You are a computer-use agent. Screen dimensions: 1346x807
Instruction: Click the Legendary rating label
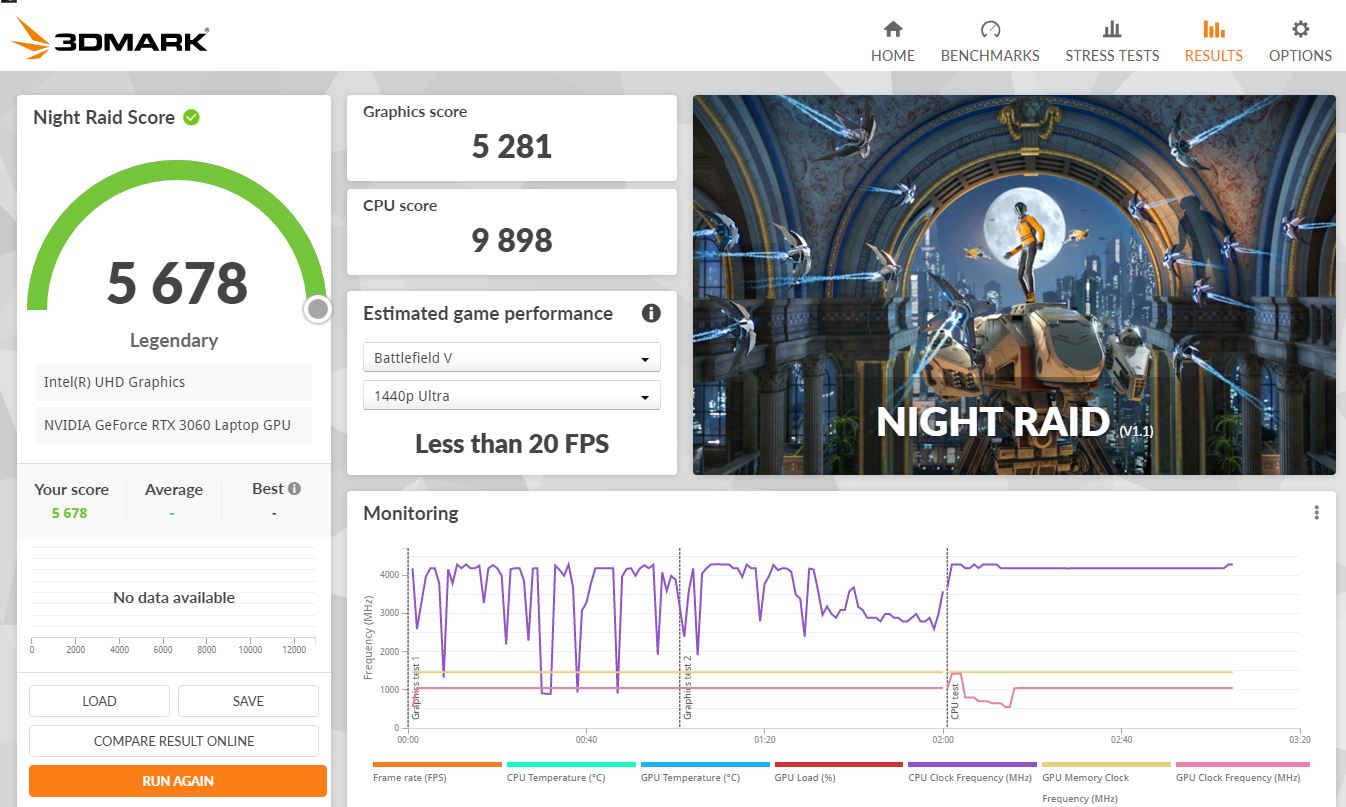tap(174, 340)
